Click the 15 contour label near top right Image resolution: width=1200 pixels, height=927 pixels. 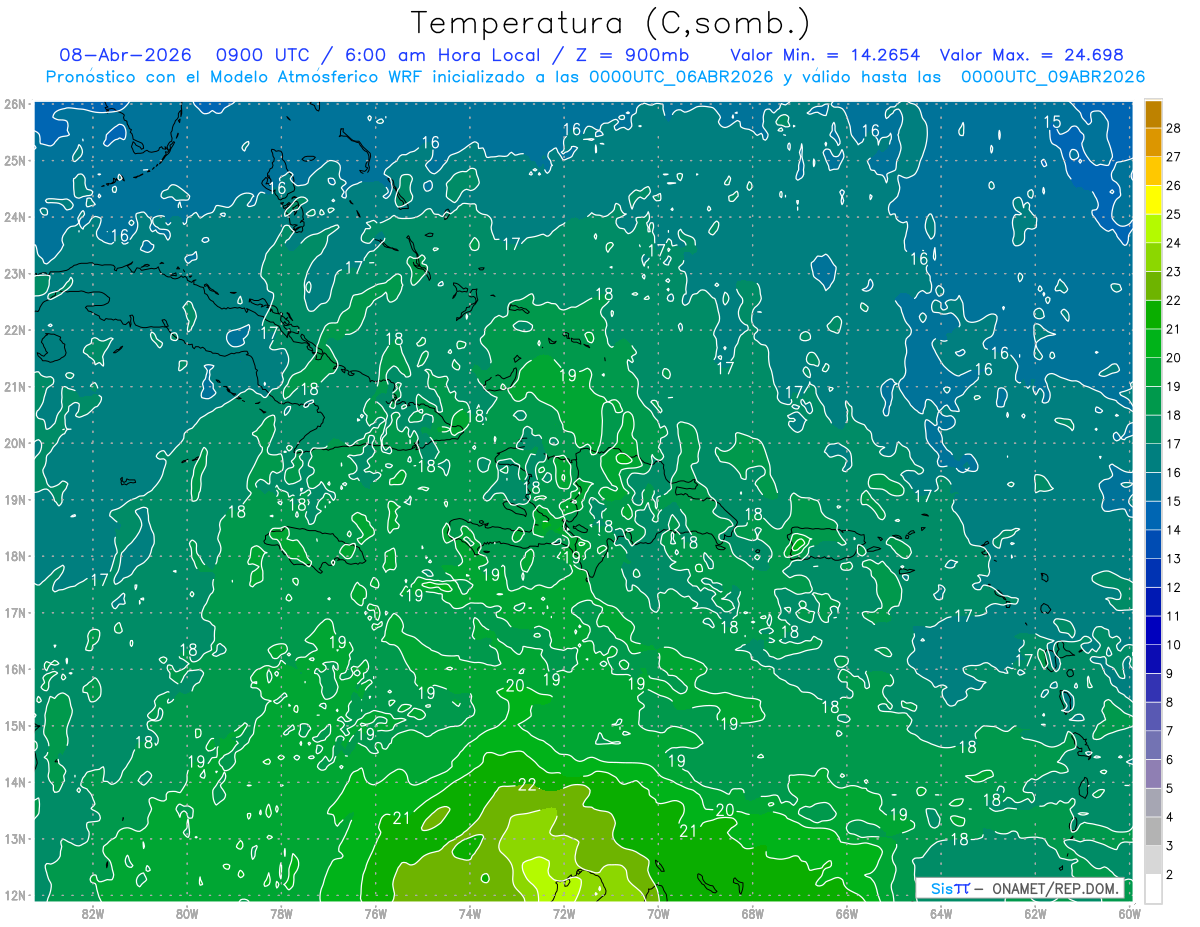[x=1053, y=122]
